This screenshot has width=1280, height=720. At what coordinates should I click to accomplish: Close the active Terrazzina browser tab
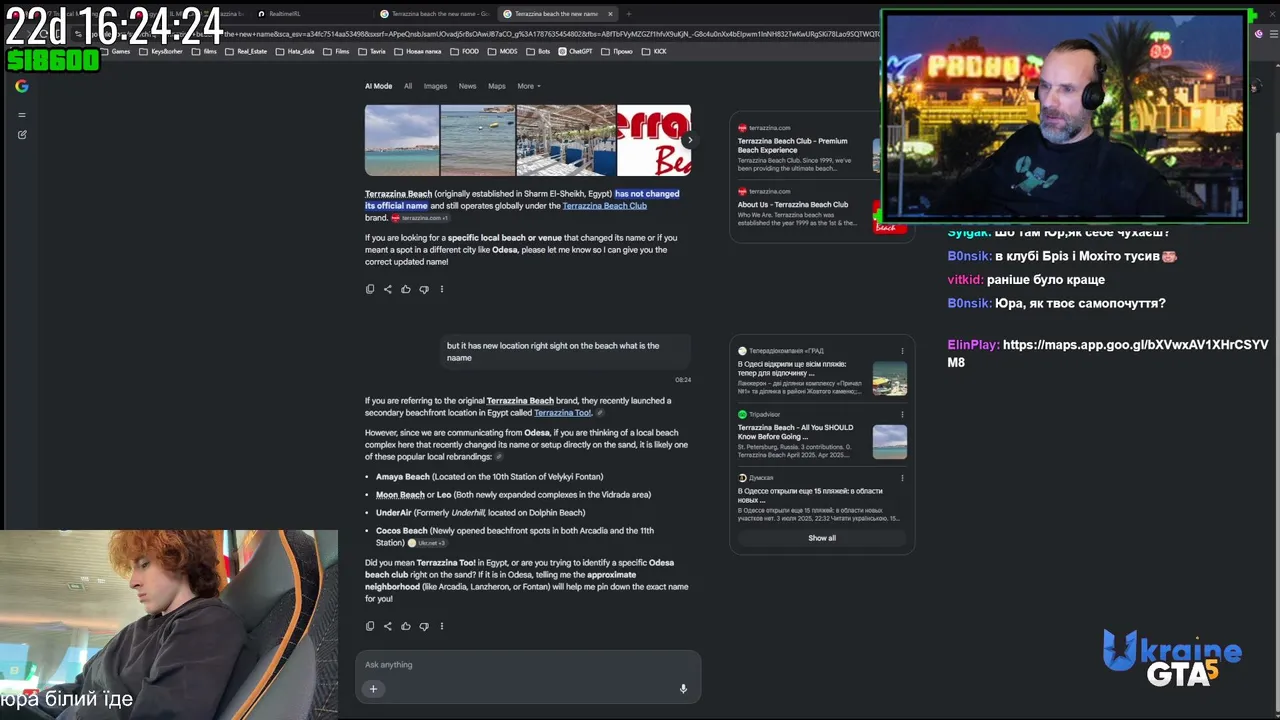611,14
